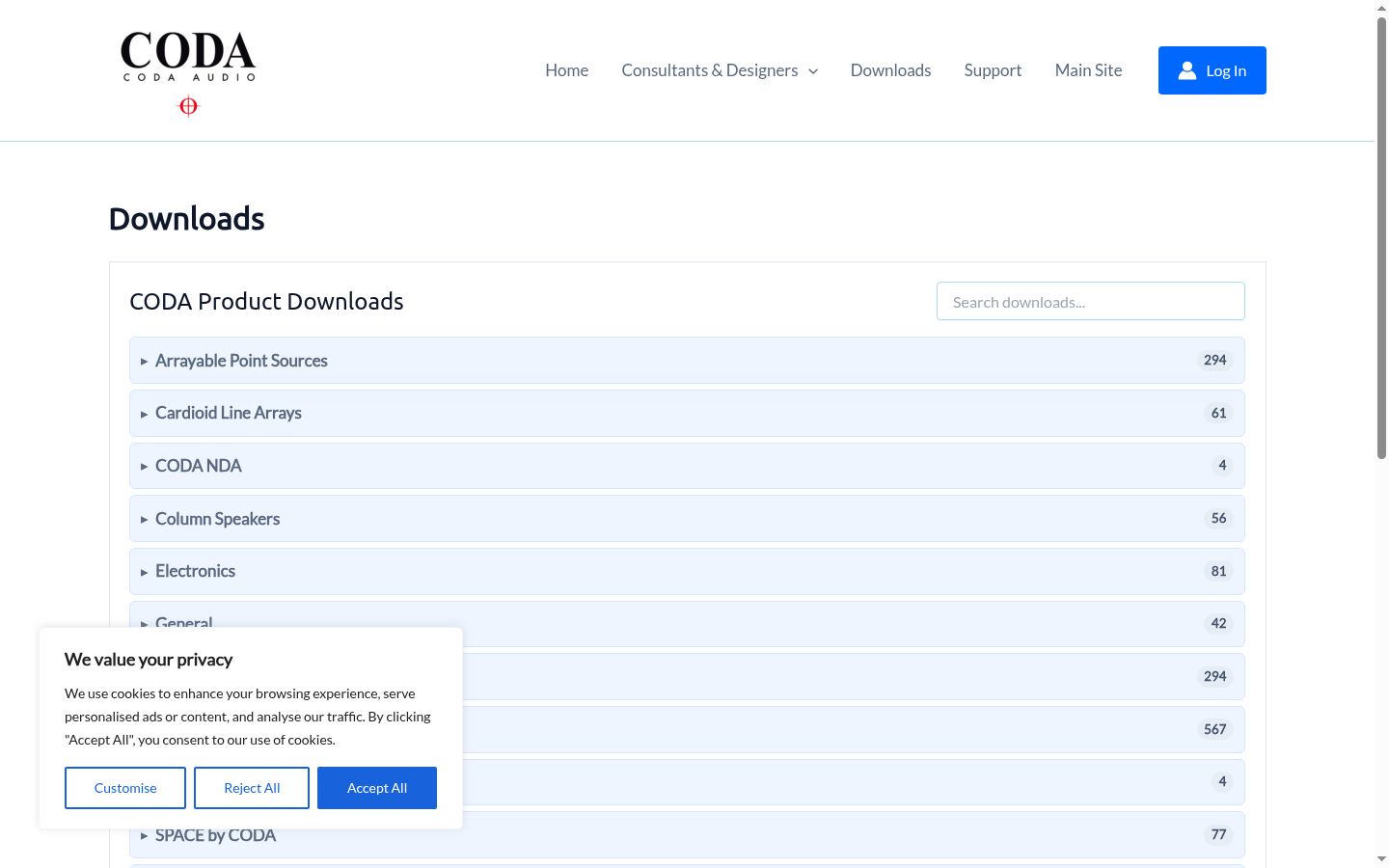This screenshot has width=1389, height=868.
Task: Expand the Electronics category
Action: click(687, 571)
